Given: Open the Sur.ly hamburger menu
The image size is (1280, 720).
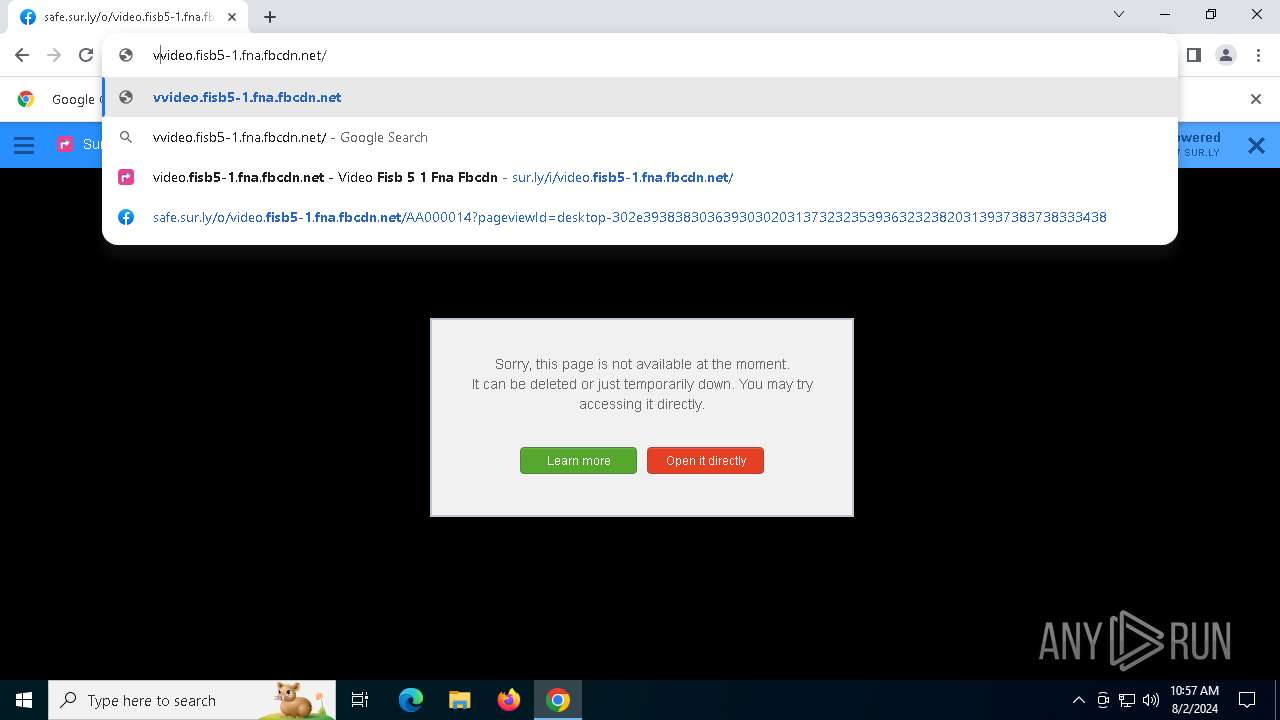Looking at the screenshot, I should (x=24, y=145).
